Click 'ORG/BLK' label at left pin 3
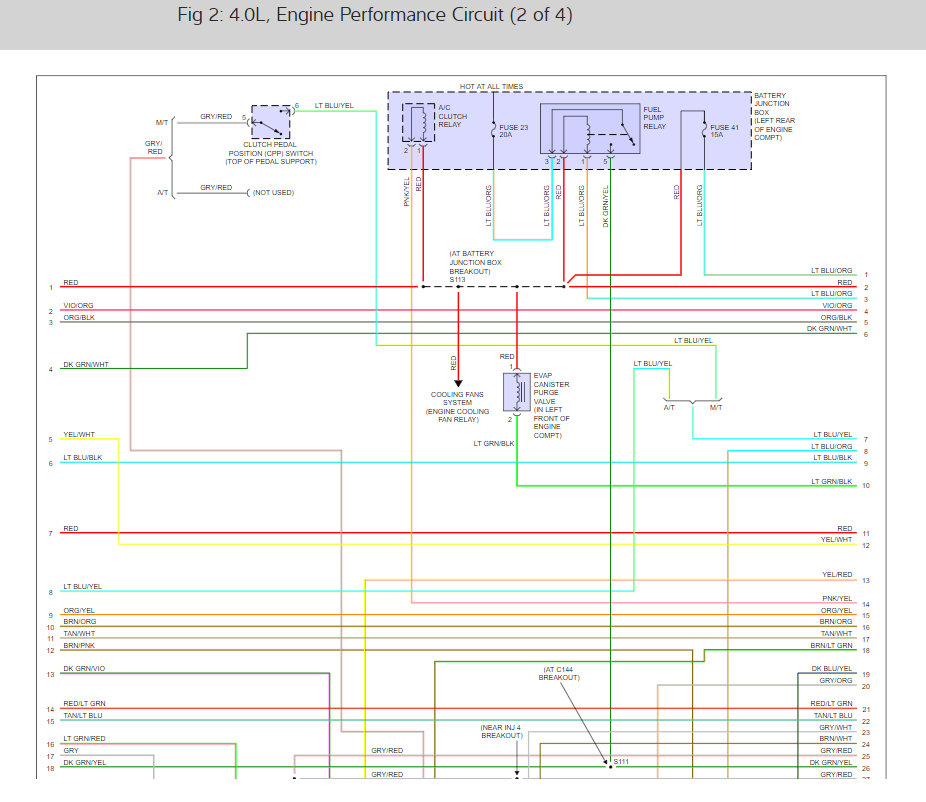Viewport: 926px width, 802px height. 79,318
